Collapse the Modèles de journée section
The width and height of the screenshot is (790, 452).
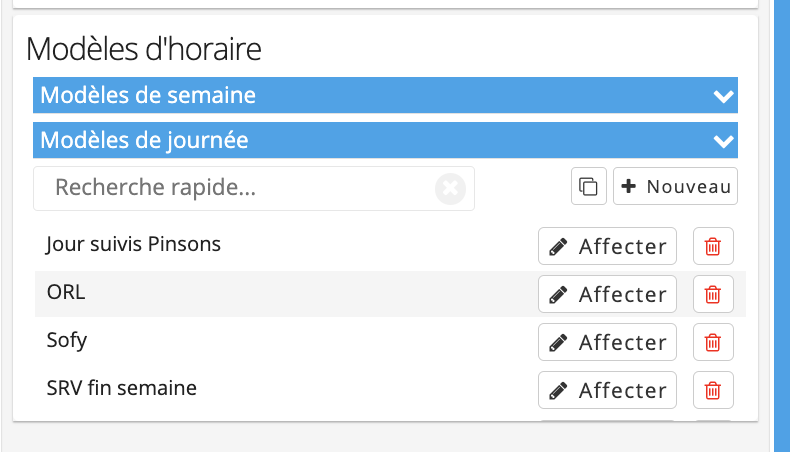tap(385, 140)
